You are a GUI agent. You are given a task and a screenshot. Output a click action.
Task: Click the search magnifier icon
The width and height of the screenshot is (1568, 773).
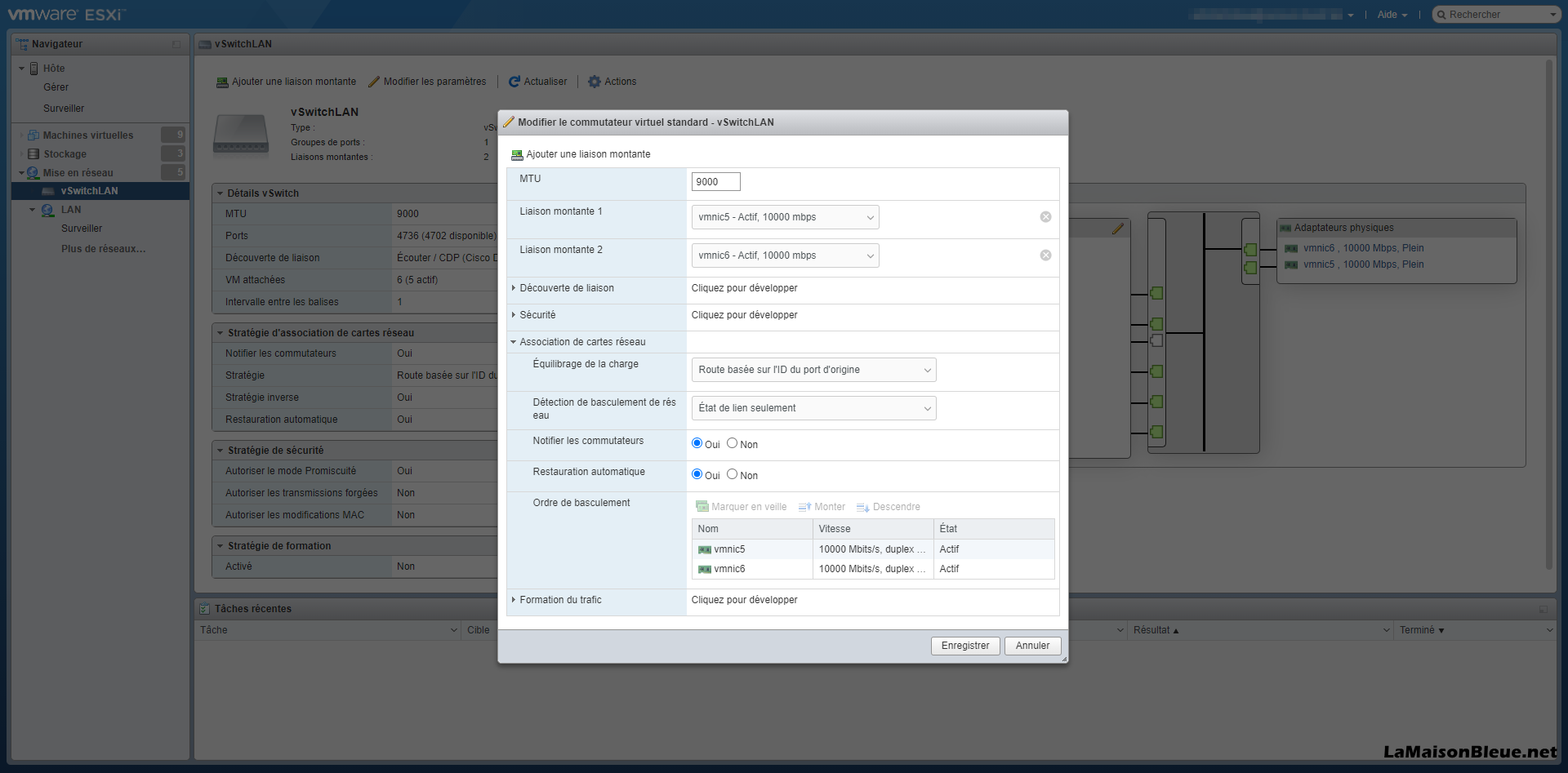tap(1441, 15)
